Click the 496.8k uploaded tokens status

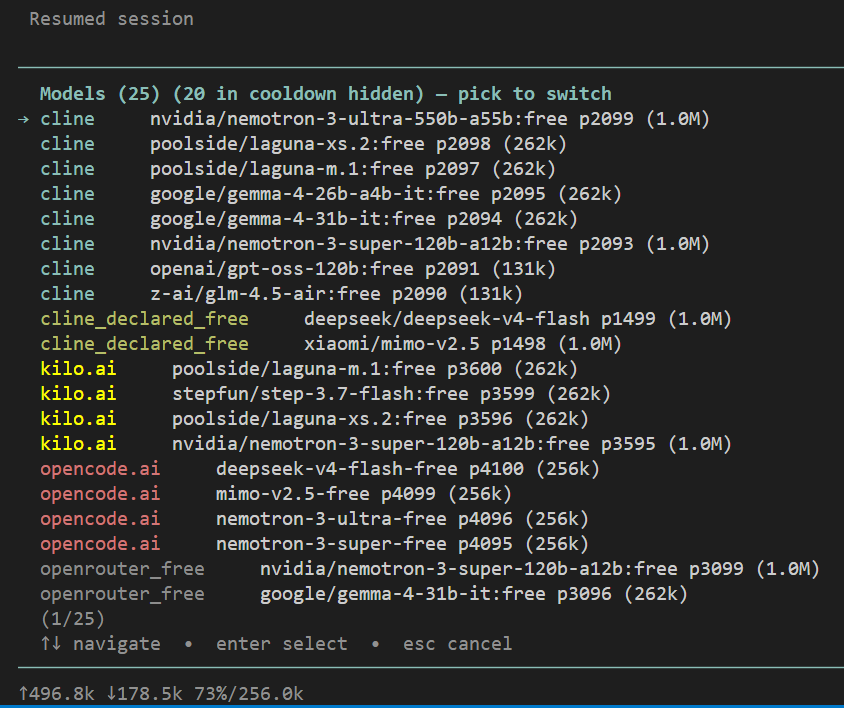[57, 694]
